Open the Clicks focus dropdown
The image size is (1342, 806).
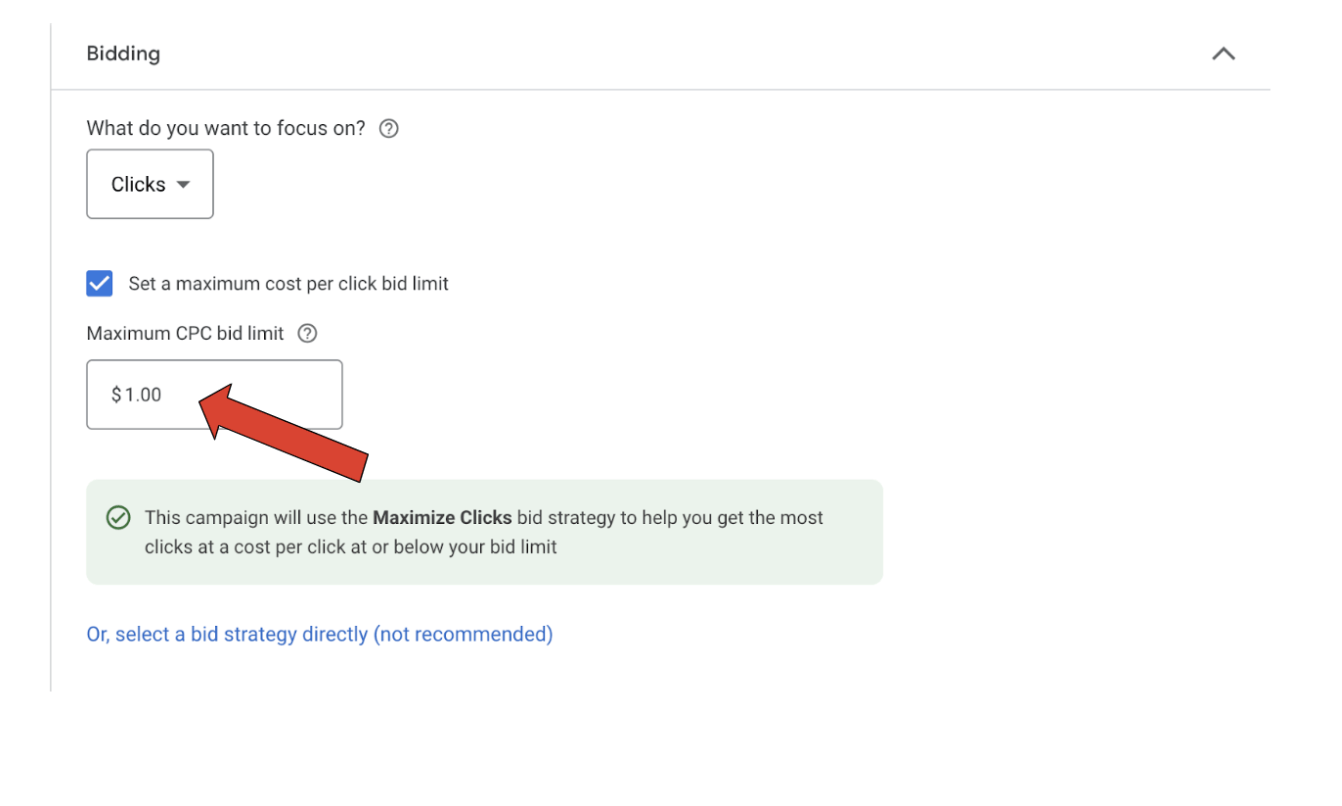(149, 185)
